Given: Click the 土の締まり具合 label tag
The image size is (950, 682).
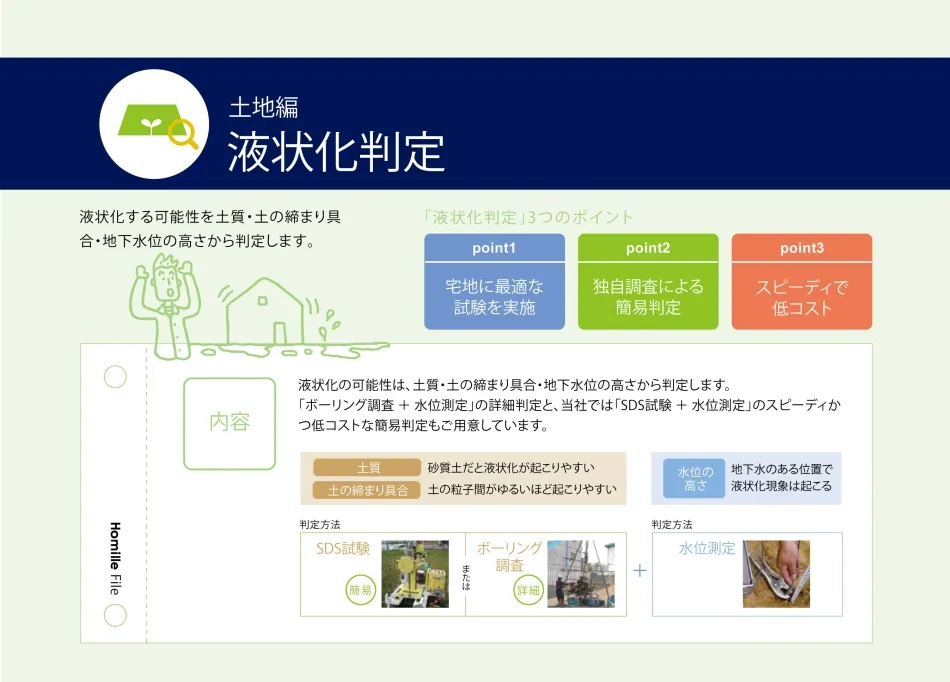Looking at the screenshot, I should [367, 490].
